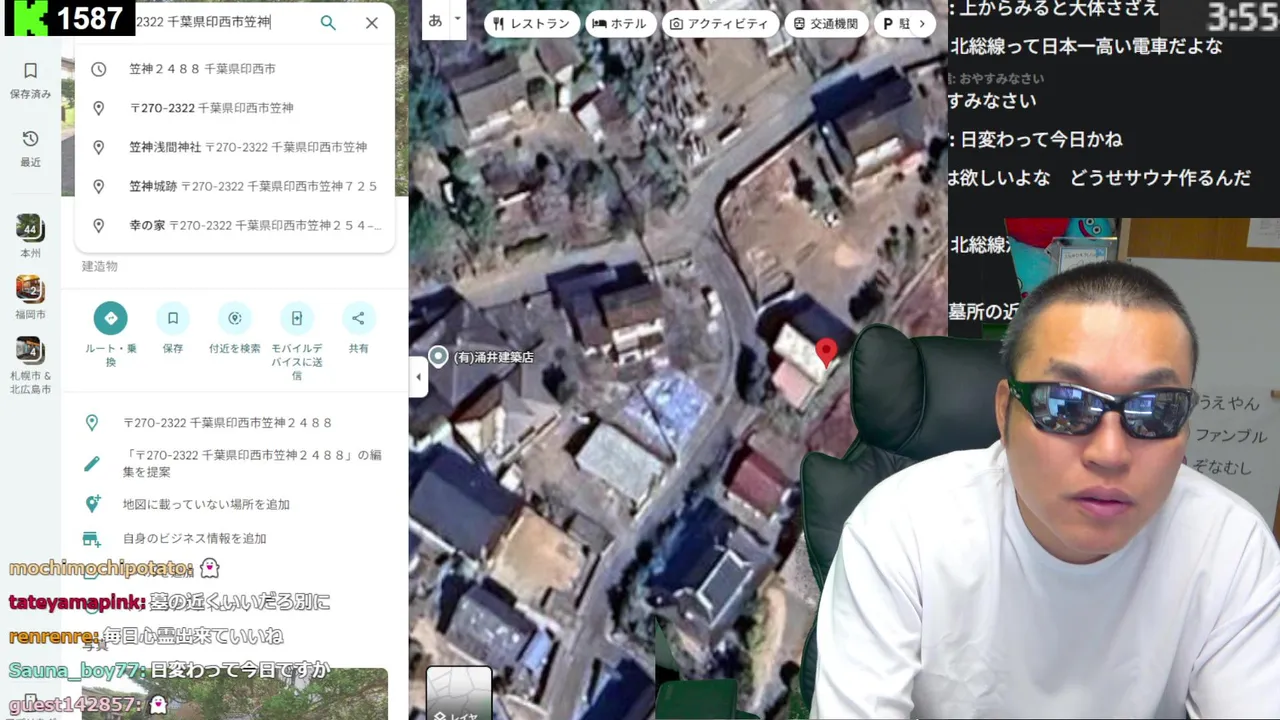Filter by ホテル chip
1280x720 pixels.
tap(619, 24)
